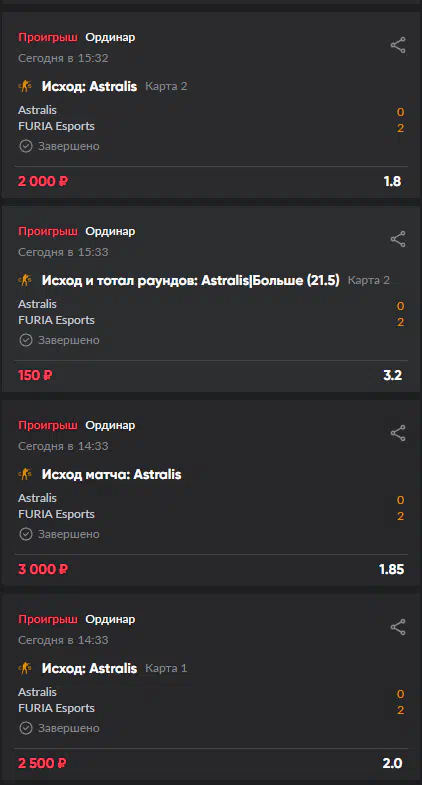The height and width of the screenshot is (785, 422).
Task: Click the Завершено checkmark in the 15:33 bet
Action: click(x=26, y=340)
